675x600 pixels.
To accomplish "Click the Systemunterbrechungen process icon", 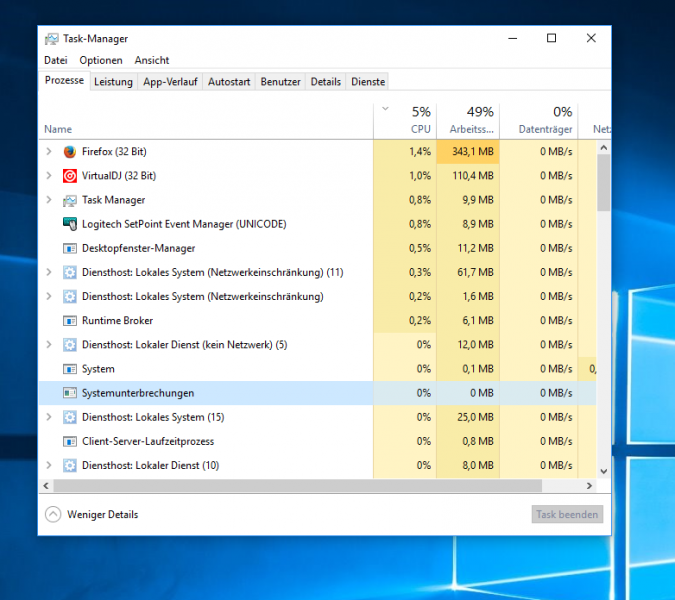I will coord(70,393).
